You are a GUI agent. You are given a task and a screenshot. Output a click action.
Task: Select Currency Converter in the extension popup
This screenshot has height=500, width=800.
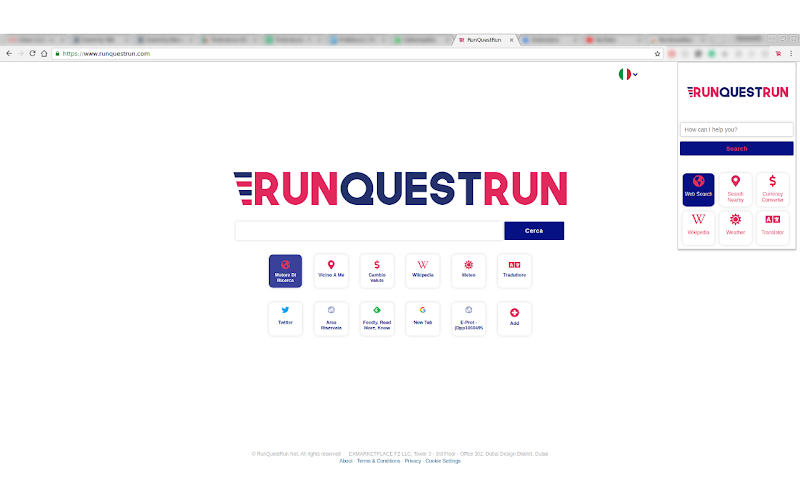click(x=772, y=189)
